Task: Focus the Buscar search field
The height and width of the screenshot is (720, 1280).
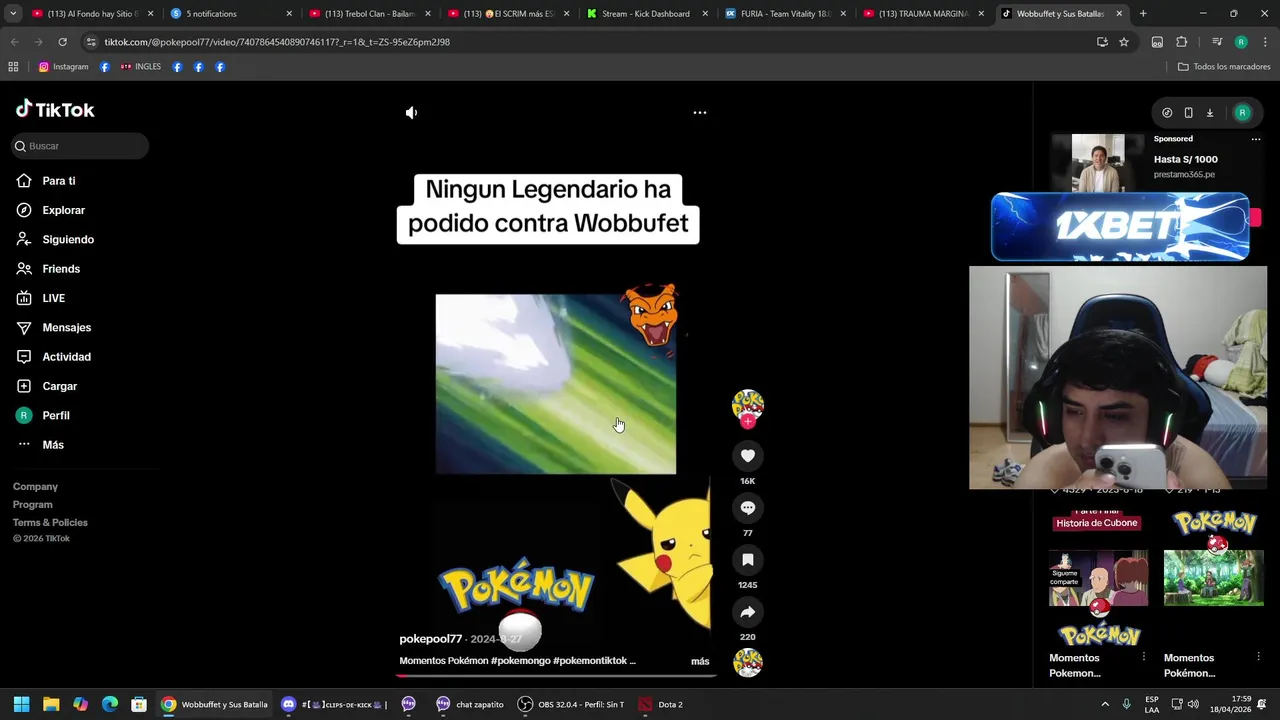Action: (80, 146)
